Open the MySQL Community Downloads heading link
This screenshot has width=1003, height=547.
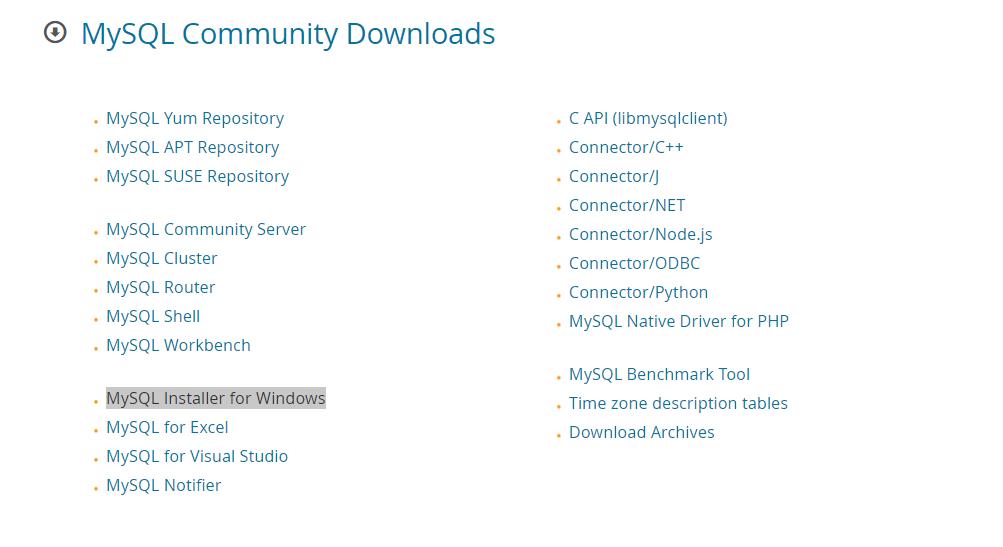288,34
